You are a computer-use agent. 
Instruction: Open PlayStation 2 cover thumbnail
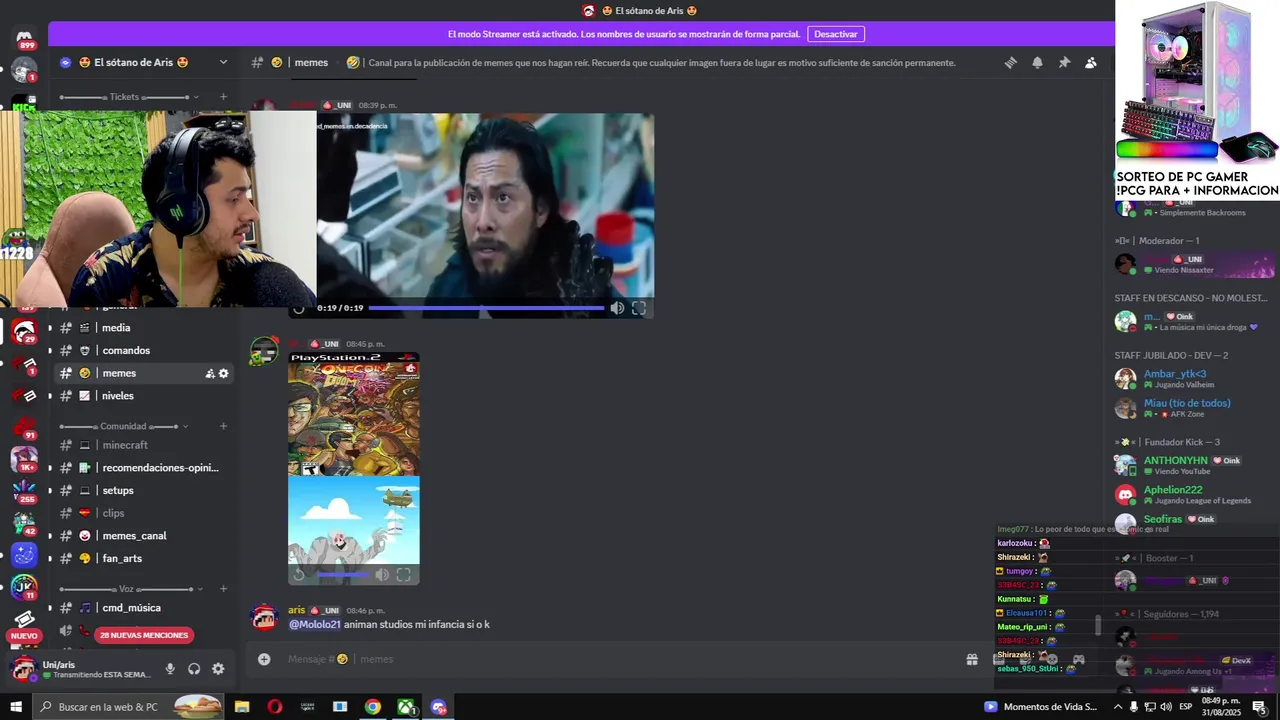[354, 414]
